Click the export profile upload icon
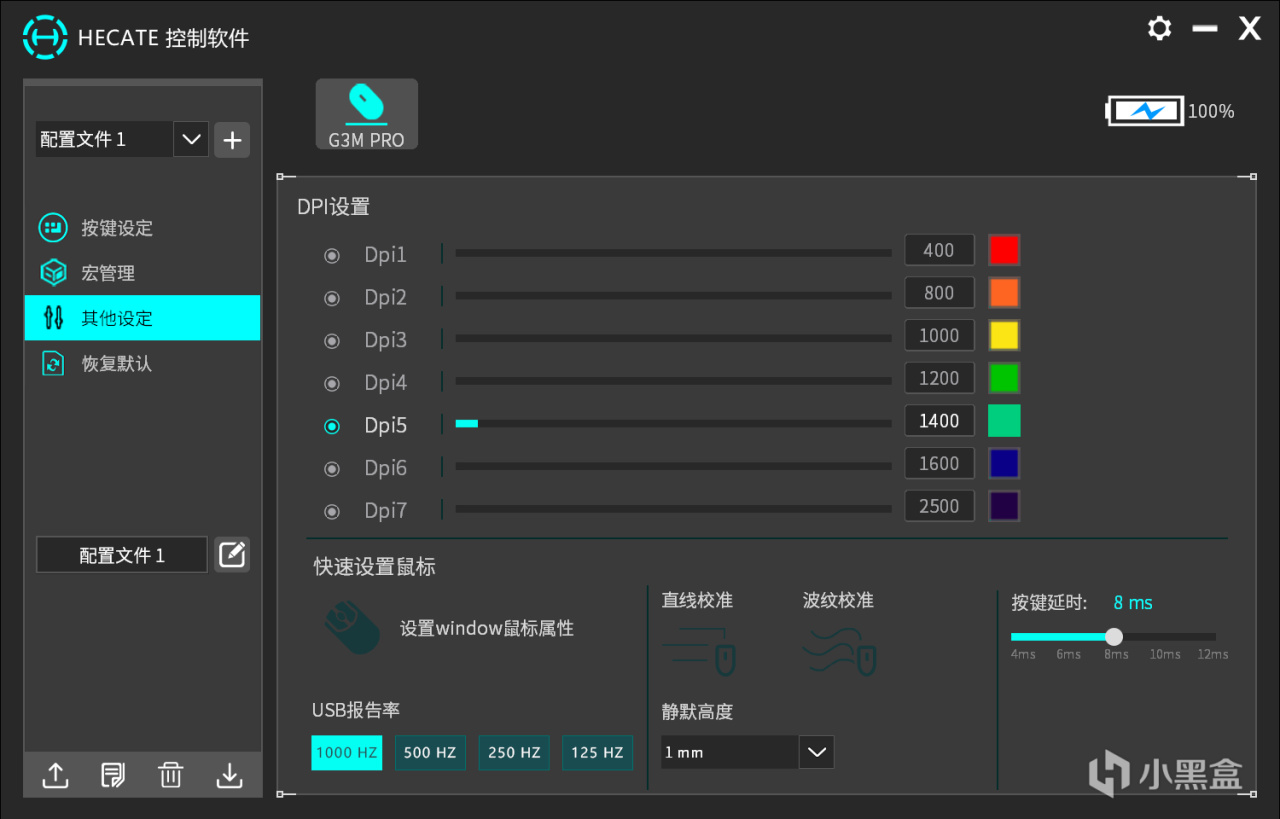The width and height of the screenshot is (1280, 819). click(x=55, y=775)
